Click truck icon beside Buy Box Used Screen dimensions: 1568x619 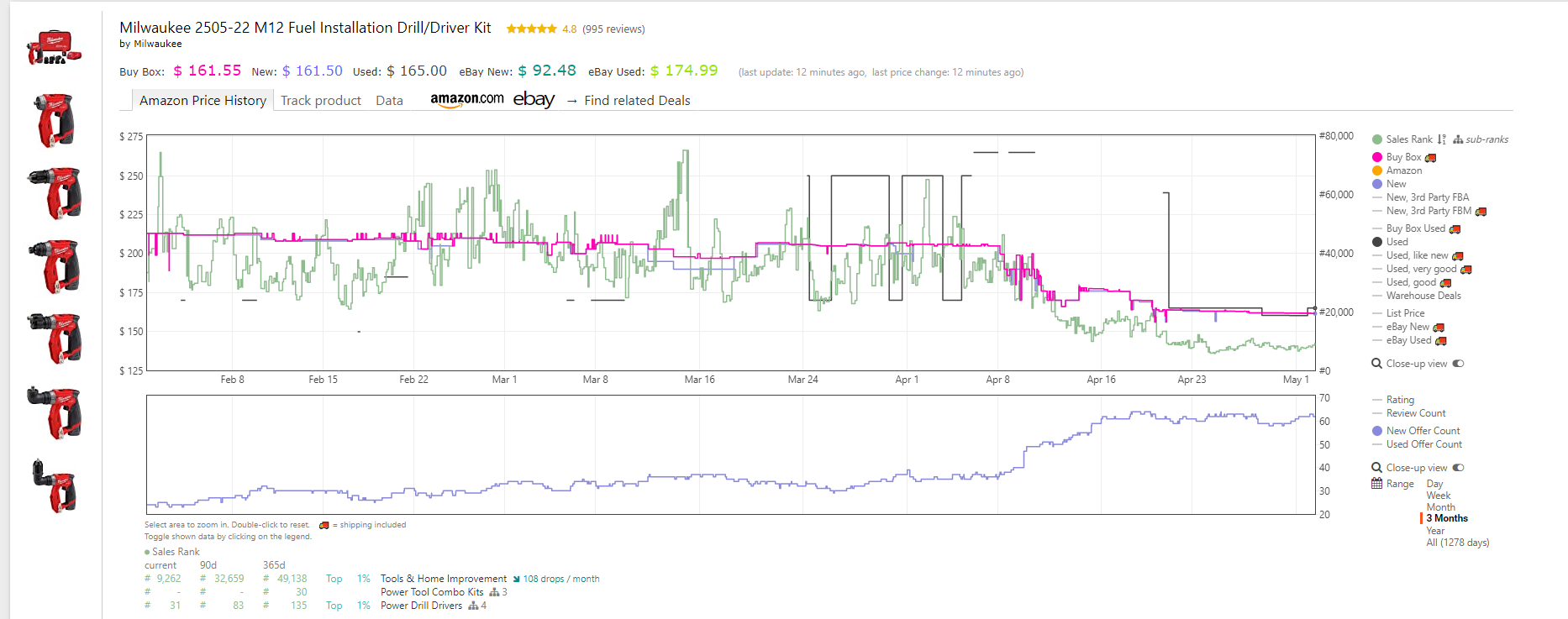pos(1455,229)
